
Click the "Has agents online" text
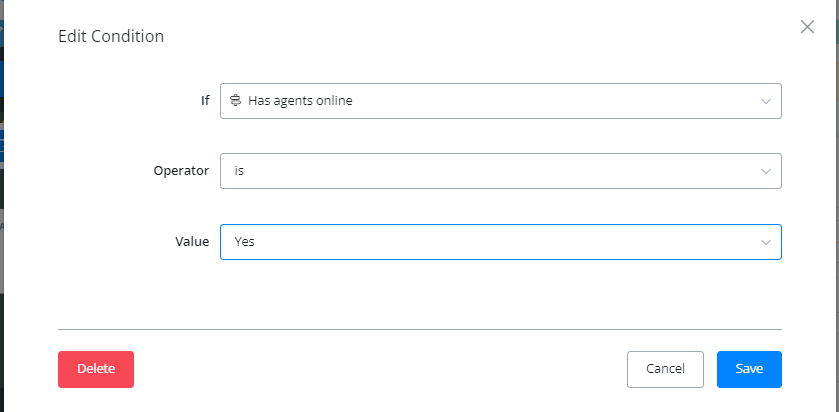[300, 101]
